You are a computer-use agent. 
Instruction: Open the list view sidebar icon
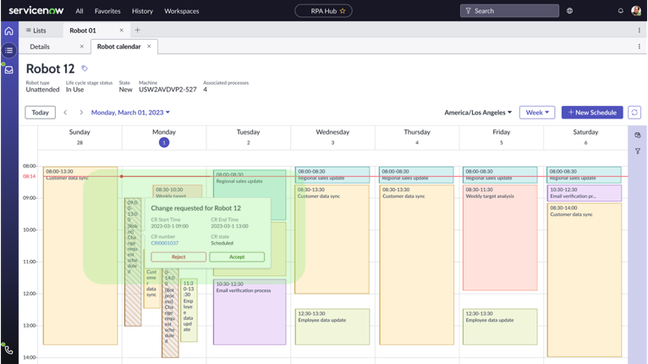pos(9,50)
